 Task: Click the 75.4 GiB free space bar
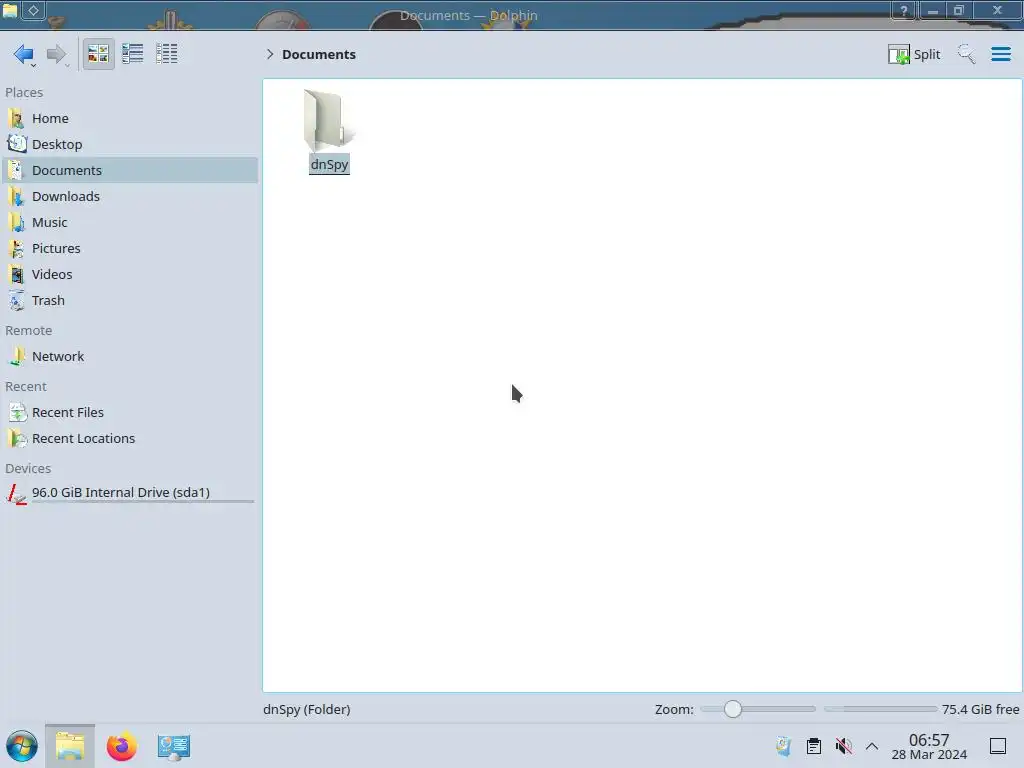pyautogui.click(x=880, y=709)
